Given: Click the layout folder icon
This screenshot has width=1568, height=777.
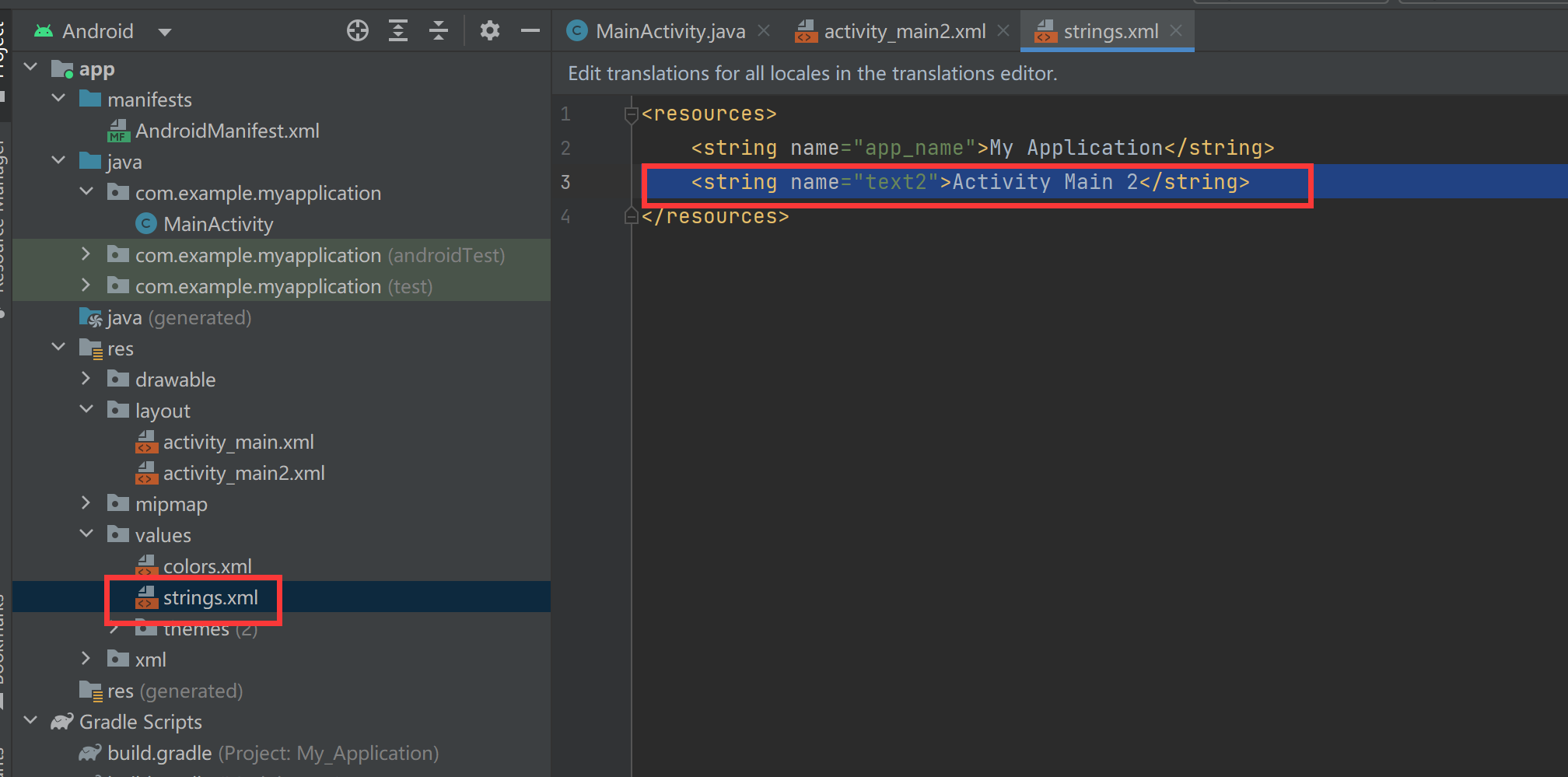Looking at the screenshot, I should [118, 410].
